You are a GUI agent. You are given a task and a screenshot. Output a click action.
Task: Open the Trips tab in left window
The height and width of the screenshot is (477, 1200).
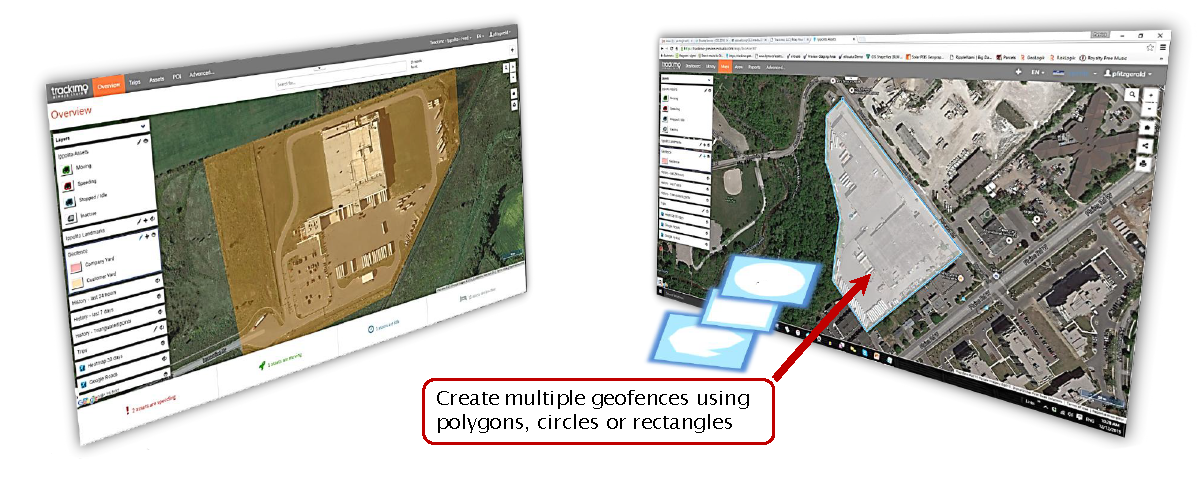point(135,82)
